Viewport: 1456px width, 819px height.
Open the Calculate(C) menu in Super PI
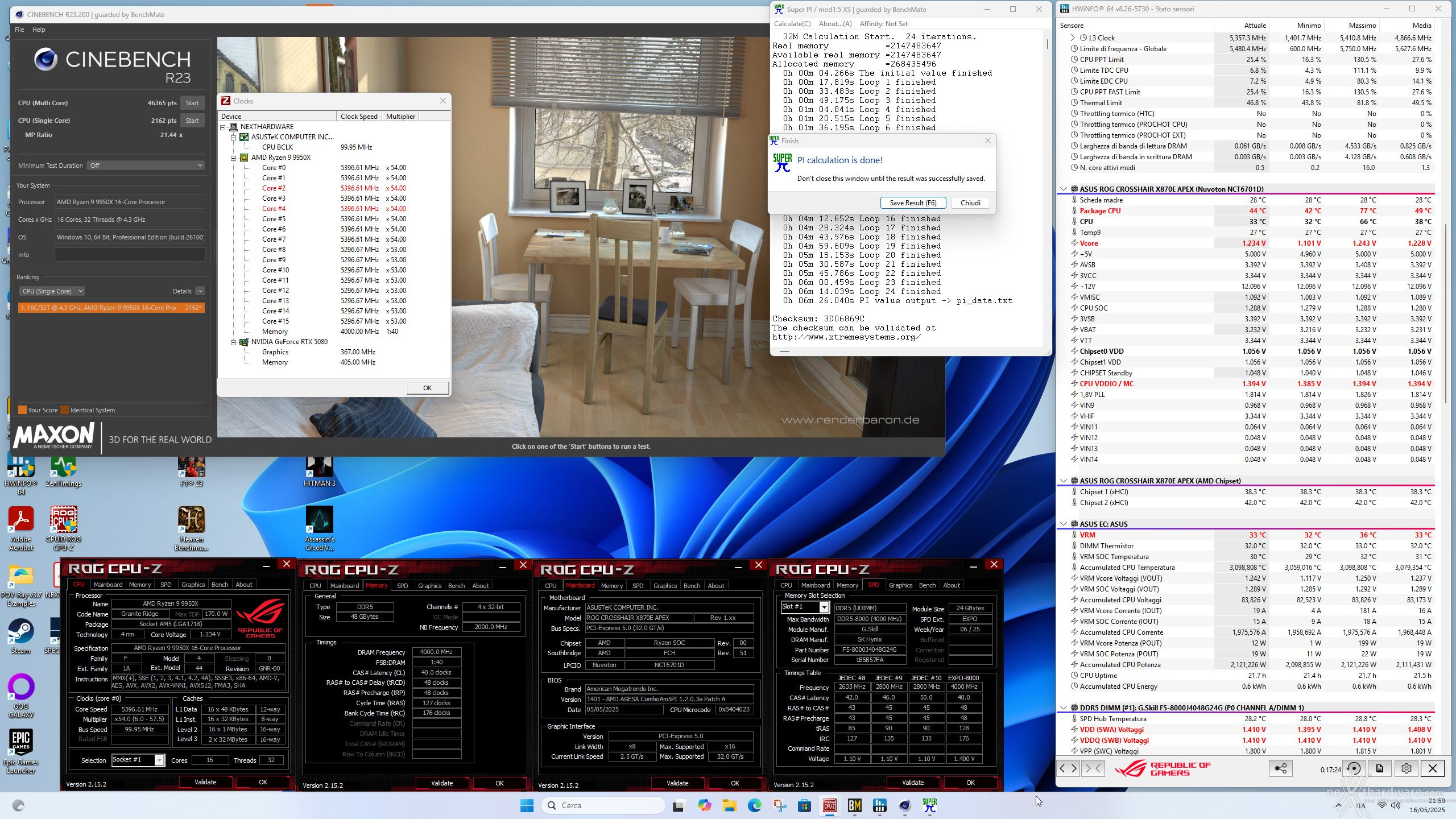point(792,24)
